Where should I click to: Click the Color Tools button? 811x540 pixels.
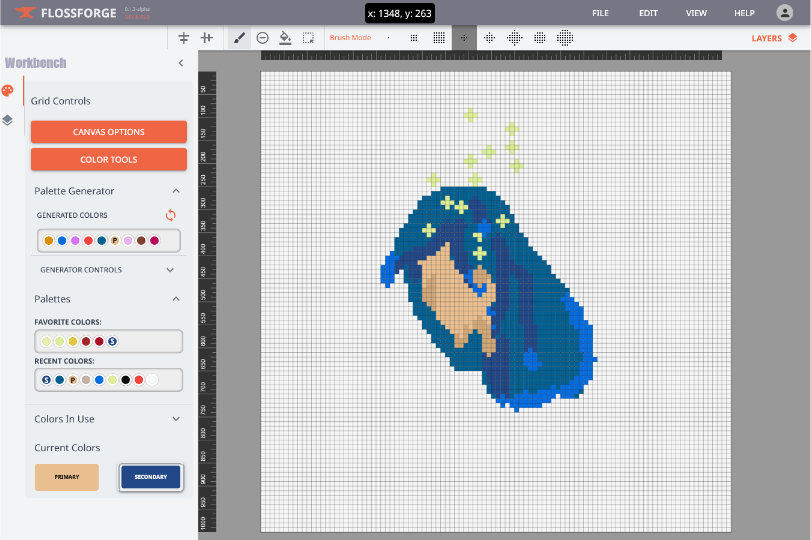[109, 159]
